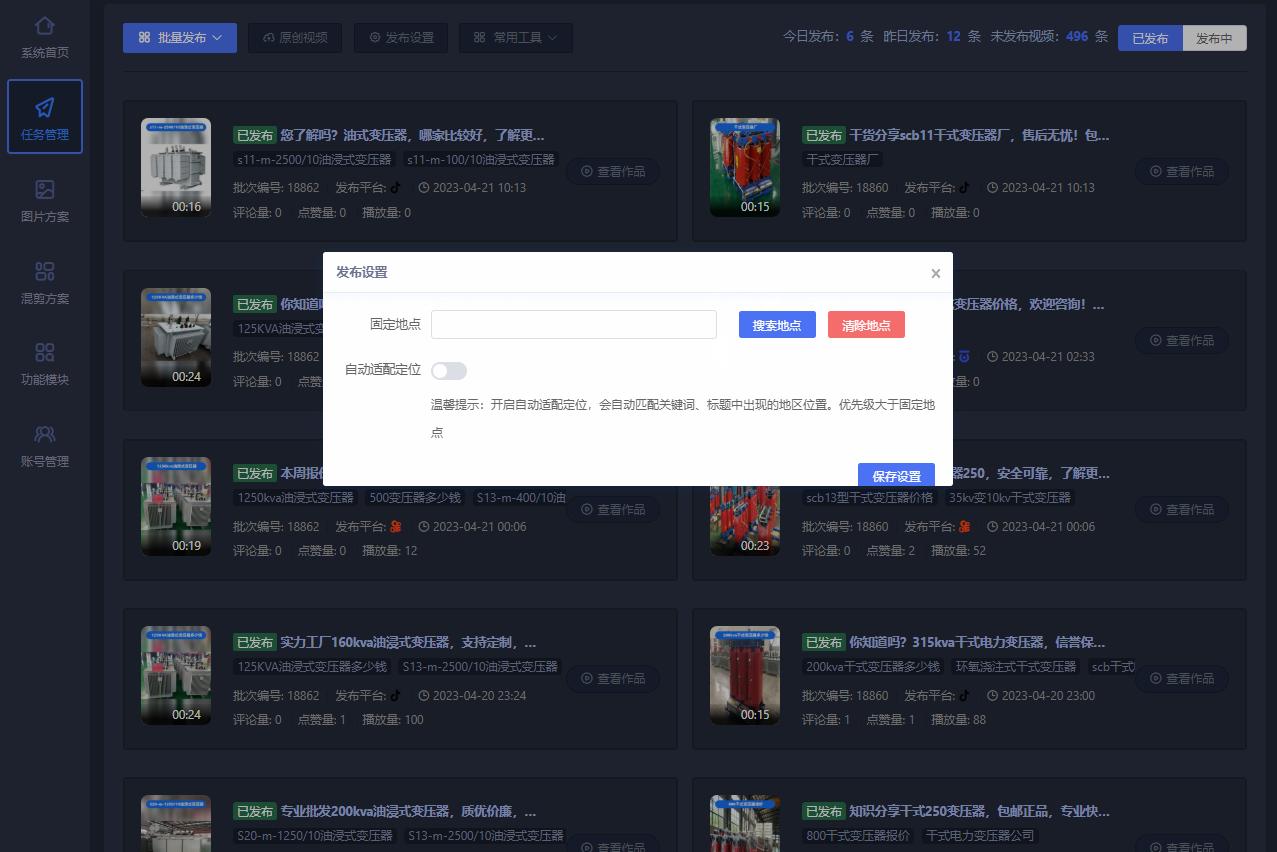Click the 保存设置 button in the dialog
Viewport: 1277px width, 852px height.
896,476
